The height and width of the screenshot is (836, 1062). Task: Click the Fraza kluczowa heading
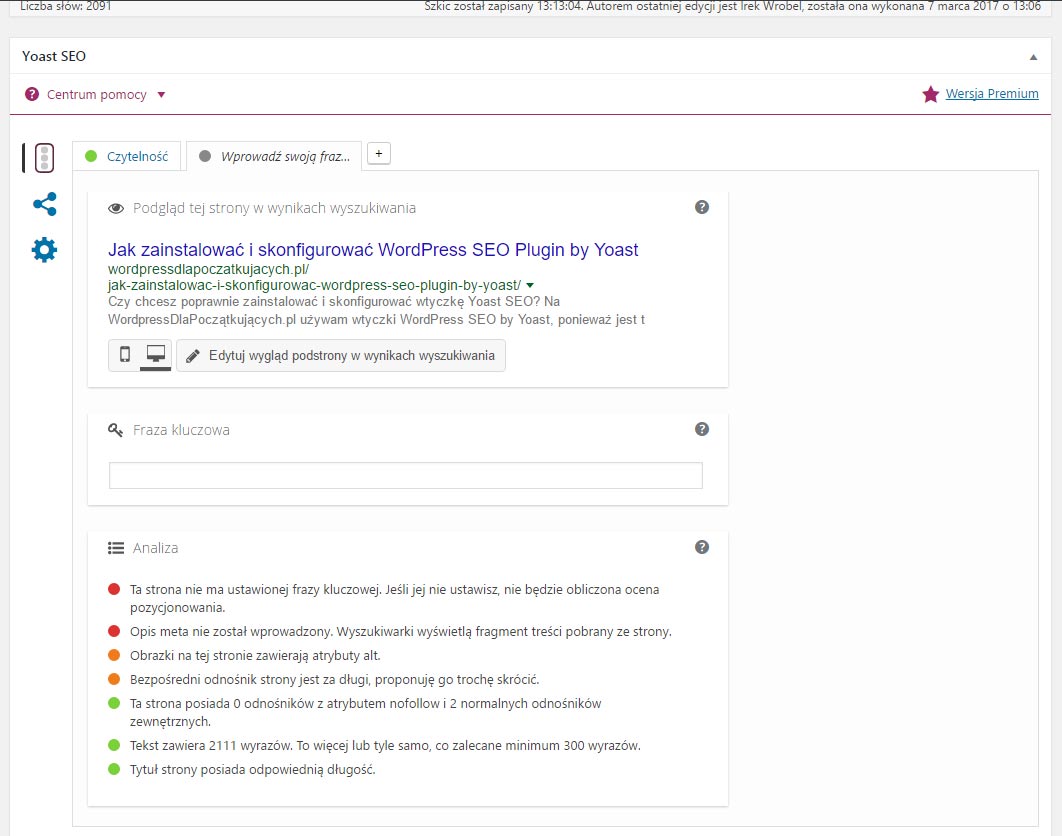[182, 430]
